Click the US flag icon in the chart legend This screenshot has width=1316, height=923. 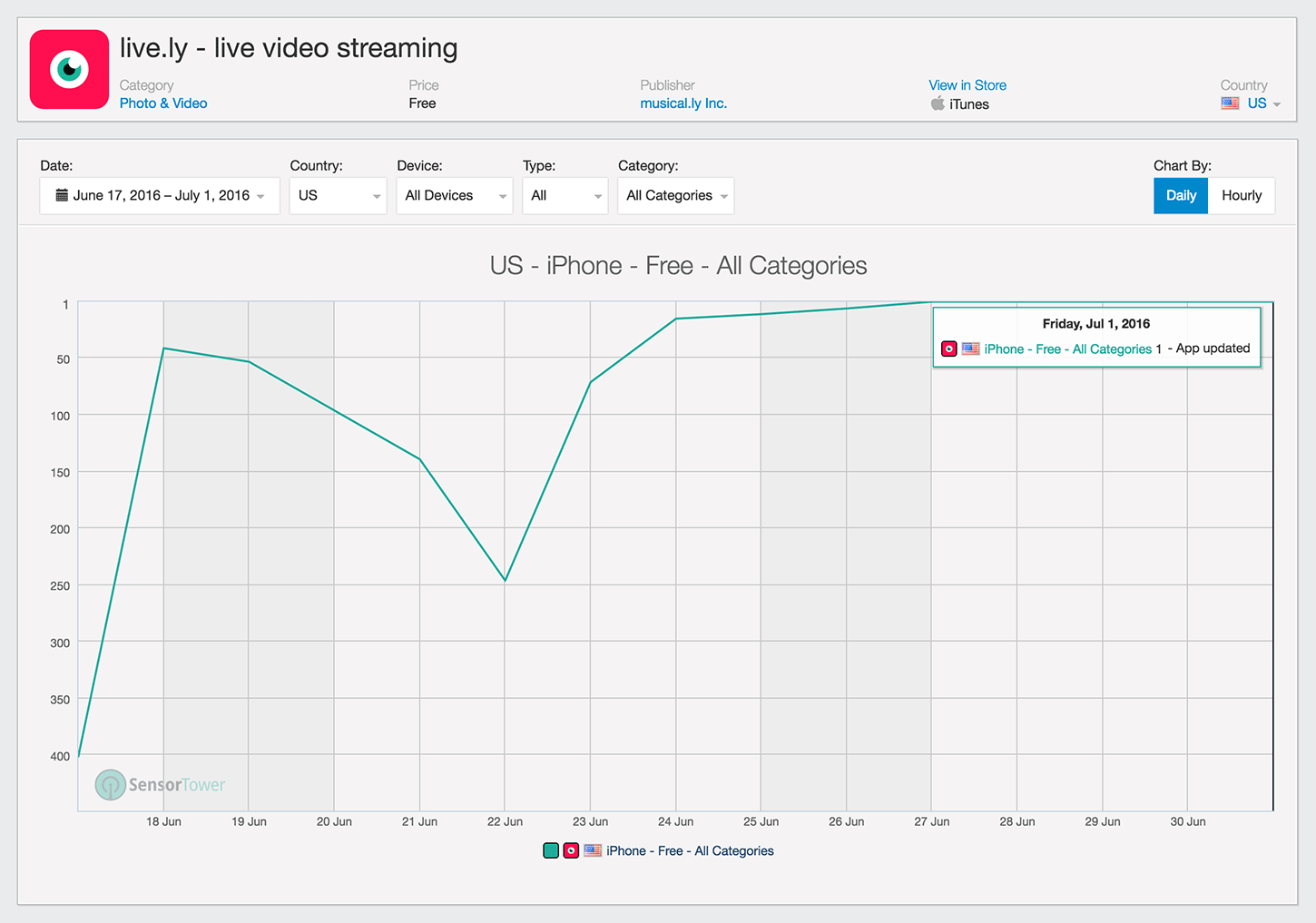[593, 850]
